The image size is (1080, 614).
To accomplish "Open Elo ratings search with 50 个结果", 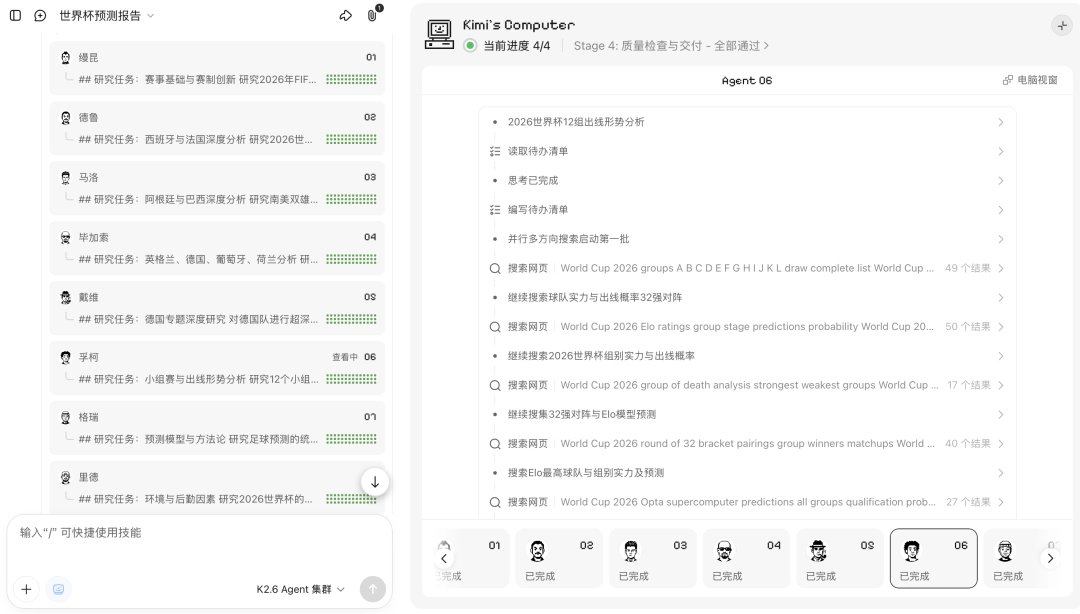I will click(747, 327).
